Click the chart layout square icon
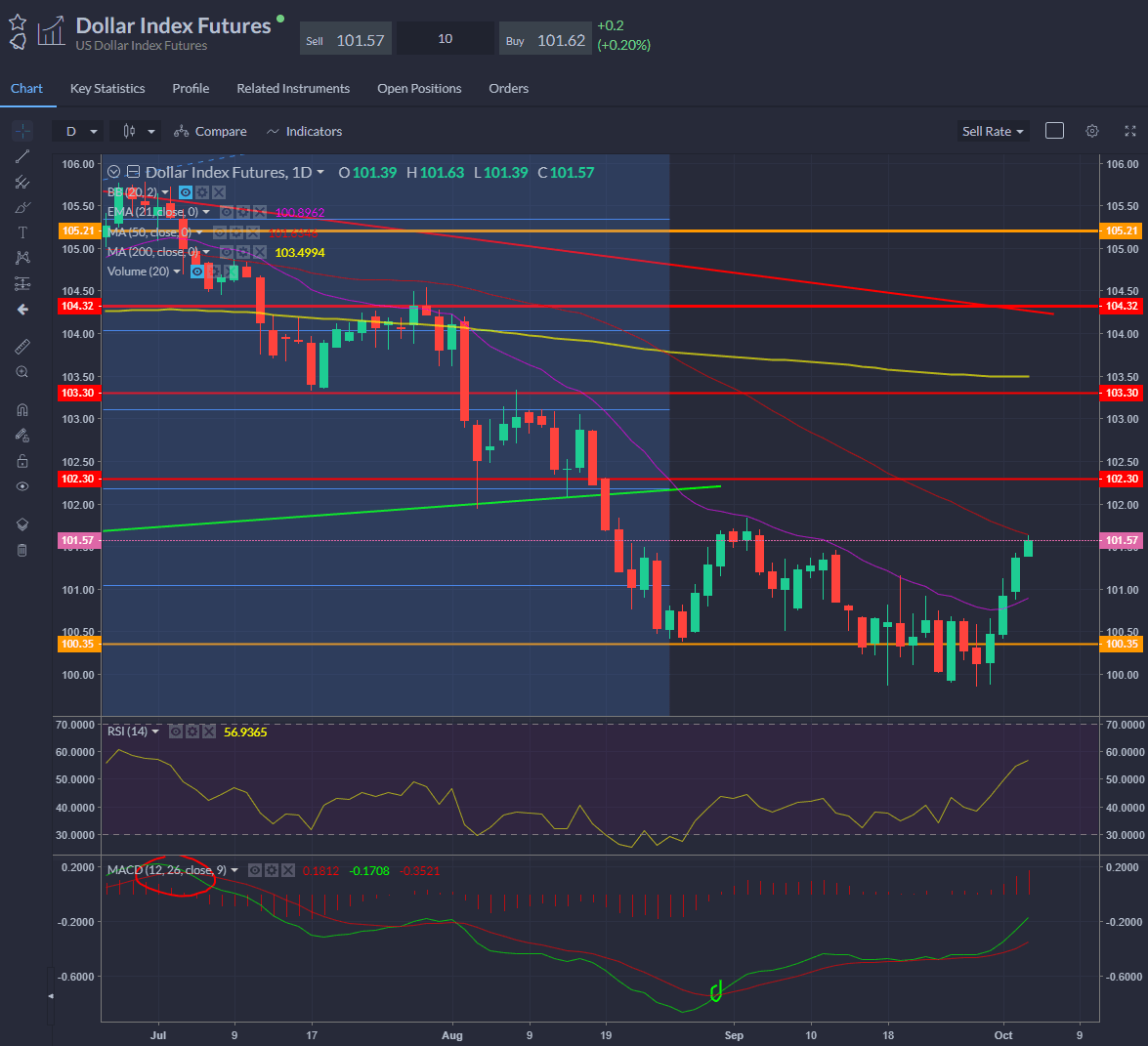 coord(1055,130)
